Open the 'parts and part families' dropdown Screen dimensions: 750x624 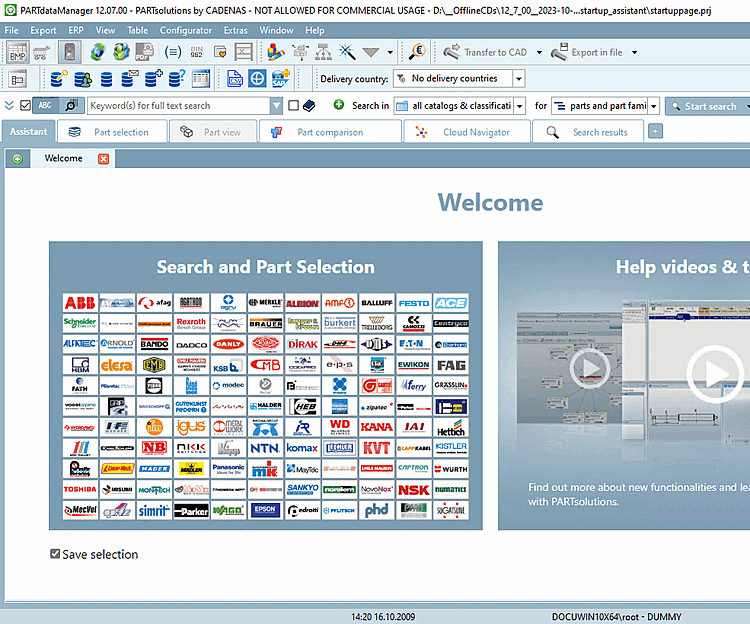(x=654, y=106)
